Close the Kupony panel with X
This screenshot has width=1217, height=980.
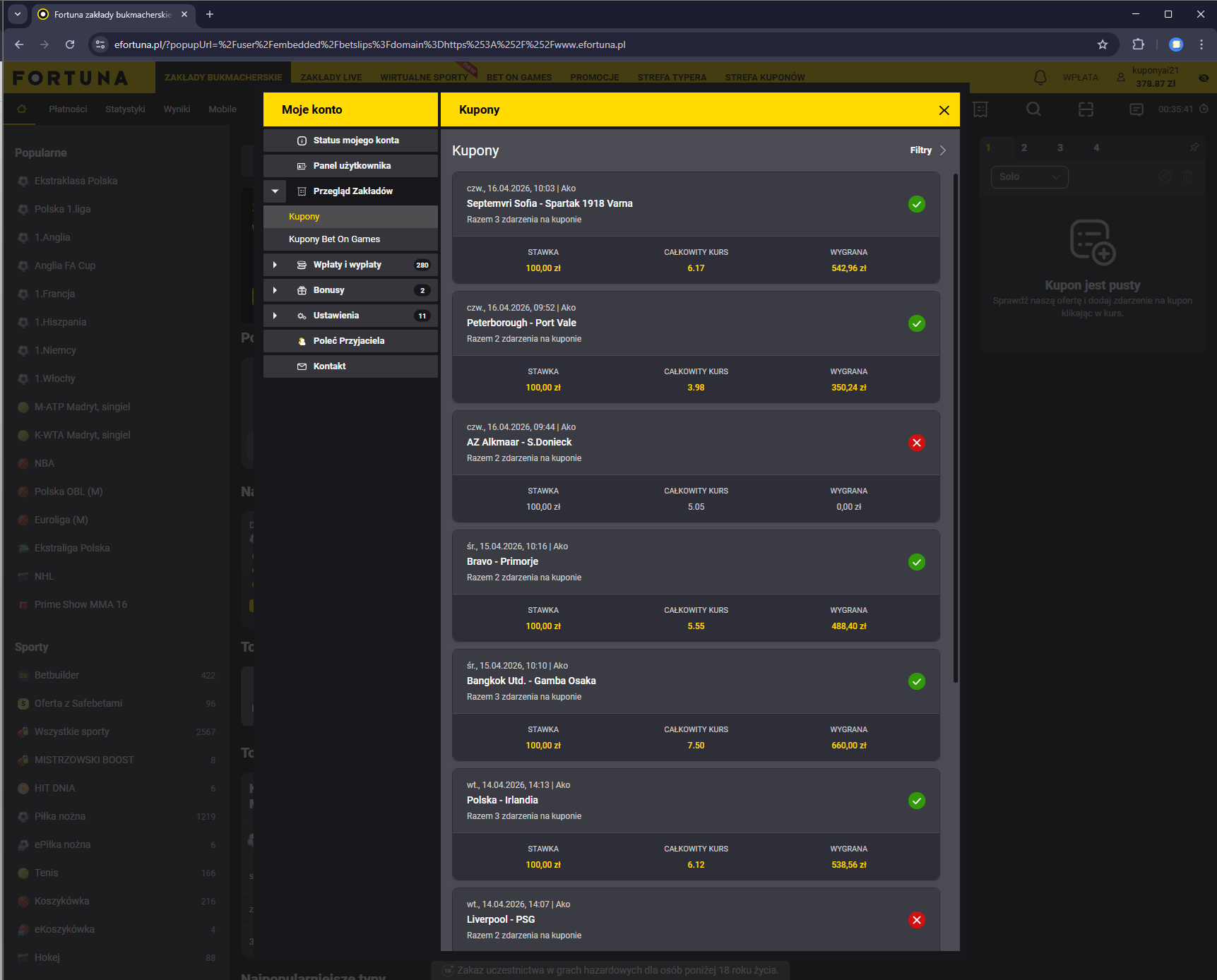944,110
